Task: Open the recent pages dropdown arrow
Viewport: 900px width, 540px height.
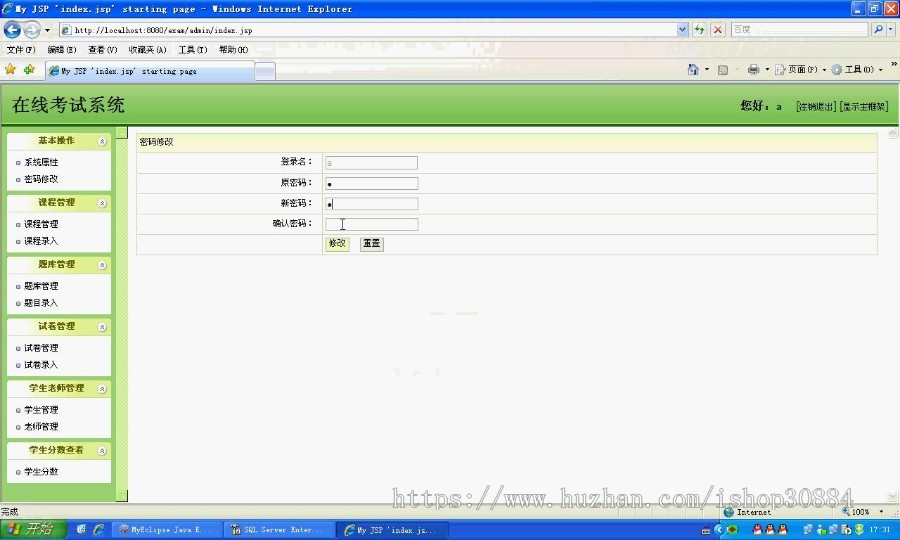Action: coord(47,30)
